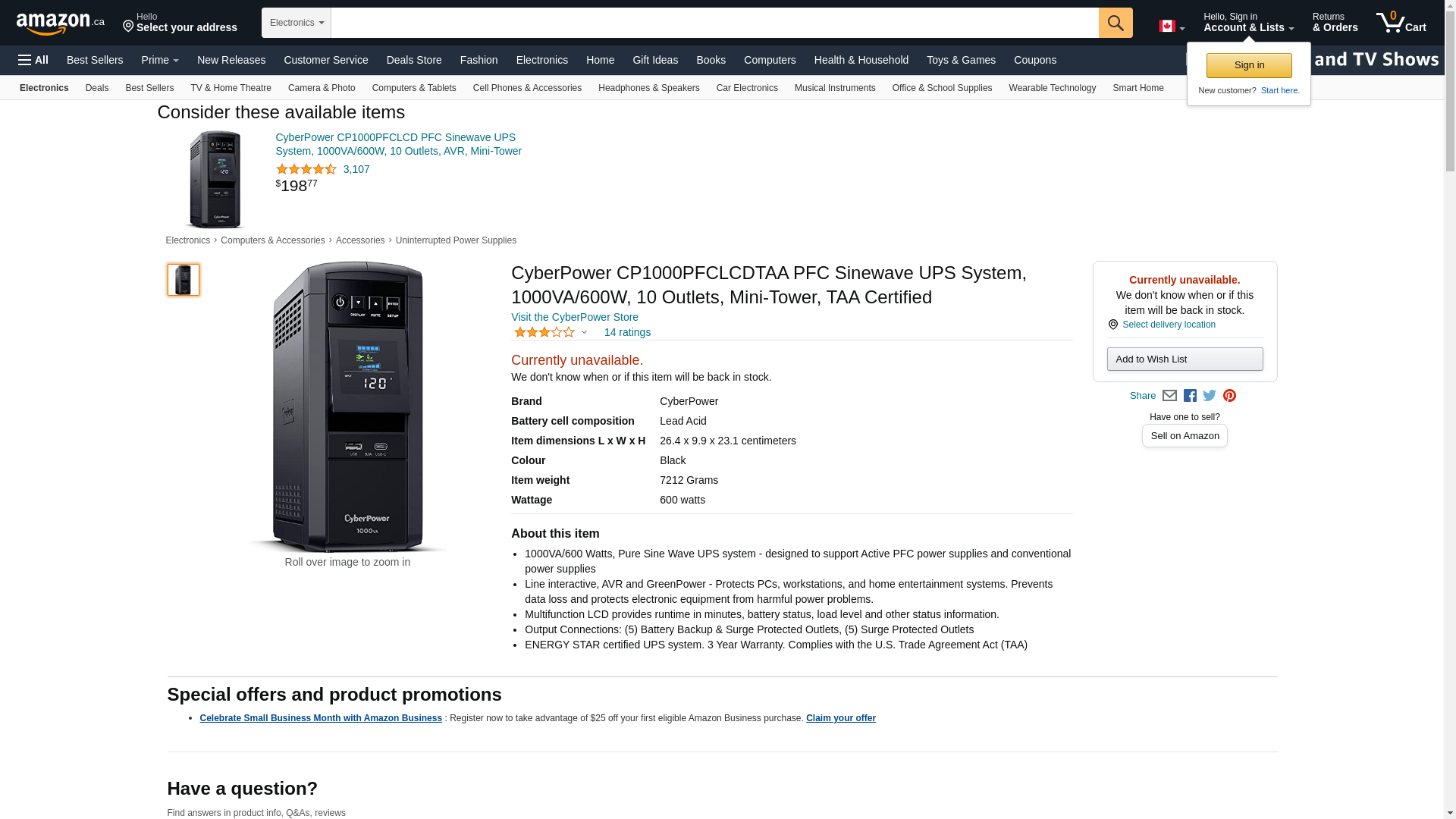Image resolution: width=1456 pixels, height=819 pixels.
Task: Open the All hamburger menu
Action: pyautogui.click(x=33, y=60)
